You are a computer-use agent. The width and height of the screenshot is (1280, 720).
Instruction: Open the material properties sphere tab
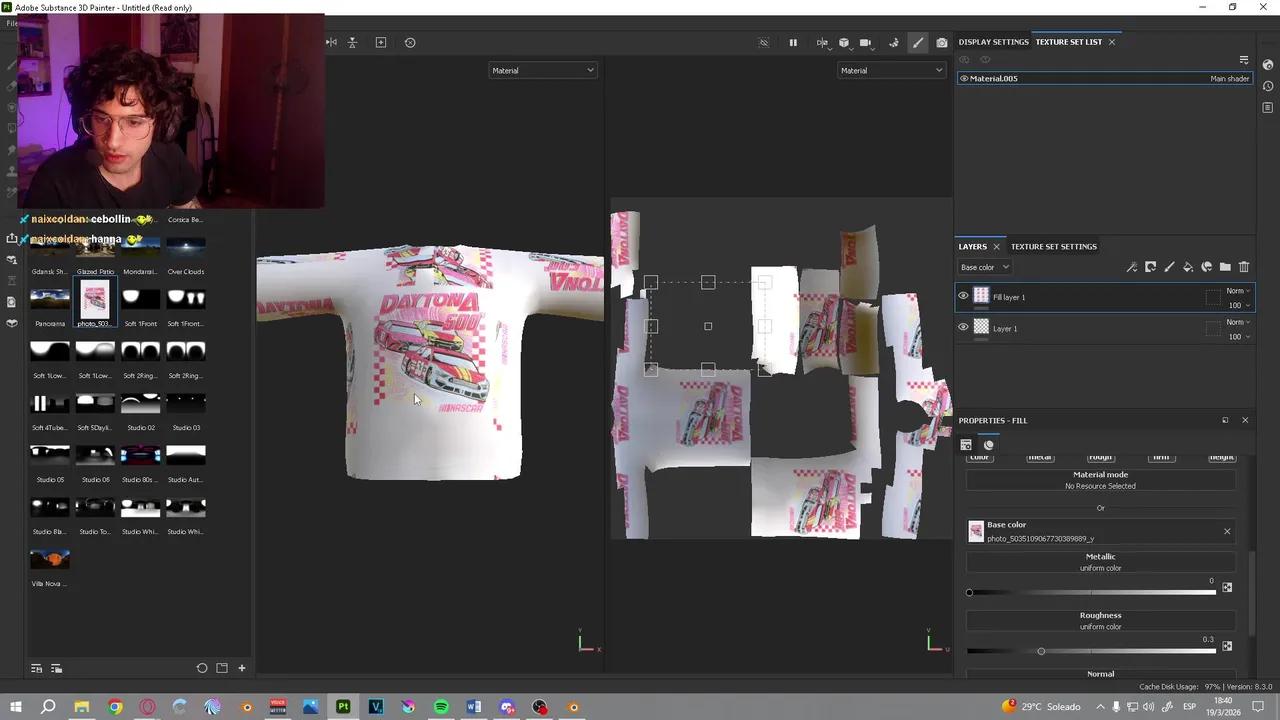tap(989, 445)
